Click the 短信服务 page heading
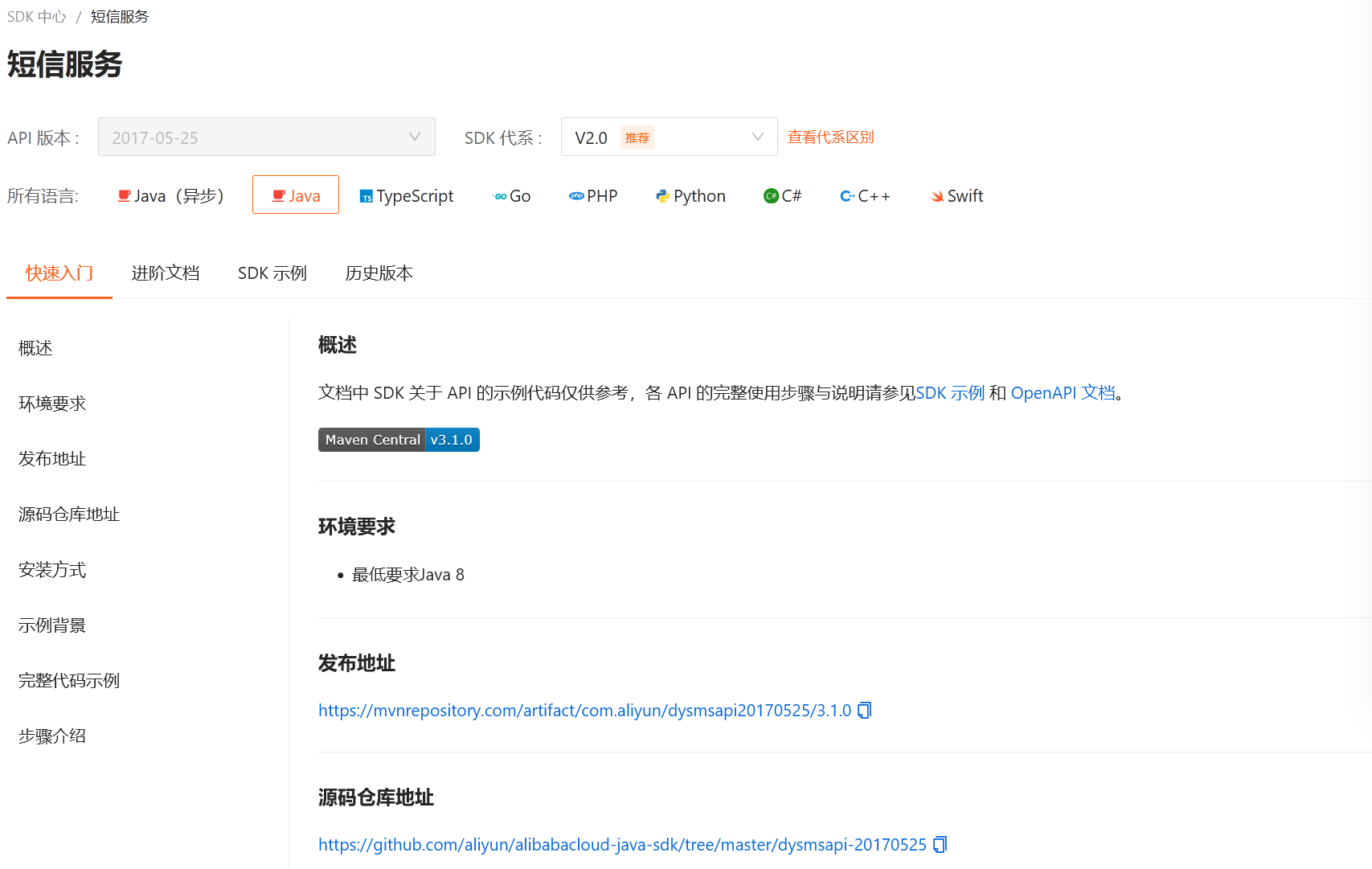The image size is (1372, 869). click(x=65, y=64)
